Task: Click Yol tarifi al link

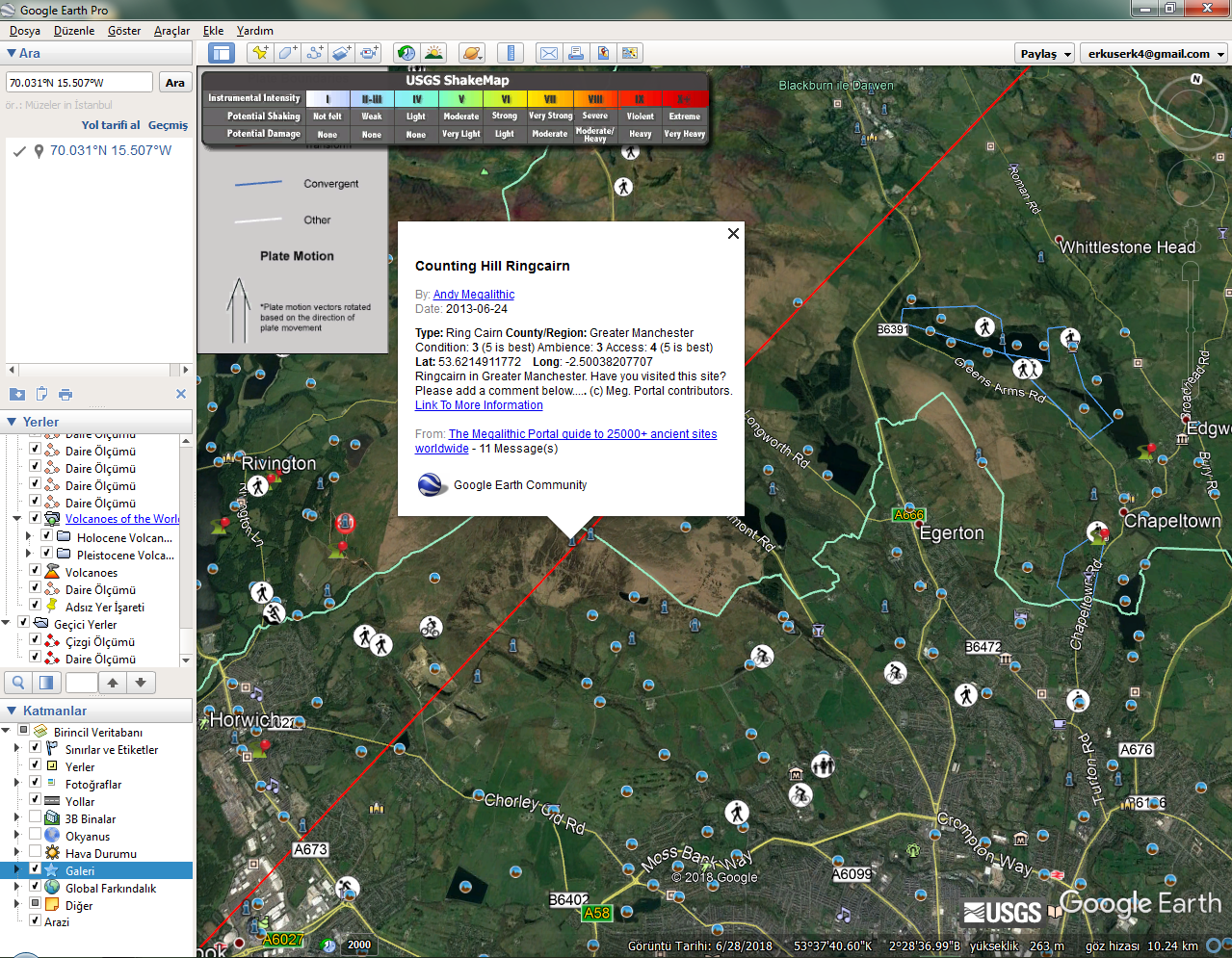Action: coord(111,125)
